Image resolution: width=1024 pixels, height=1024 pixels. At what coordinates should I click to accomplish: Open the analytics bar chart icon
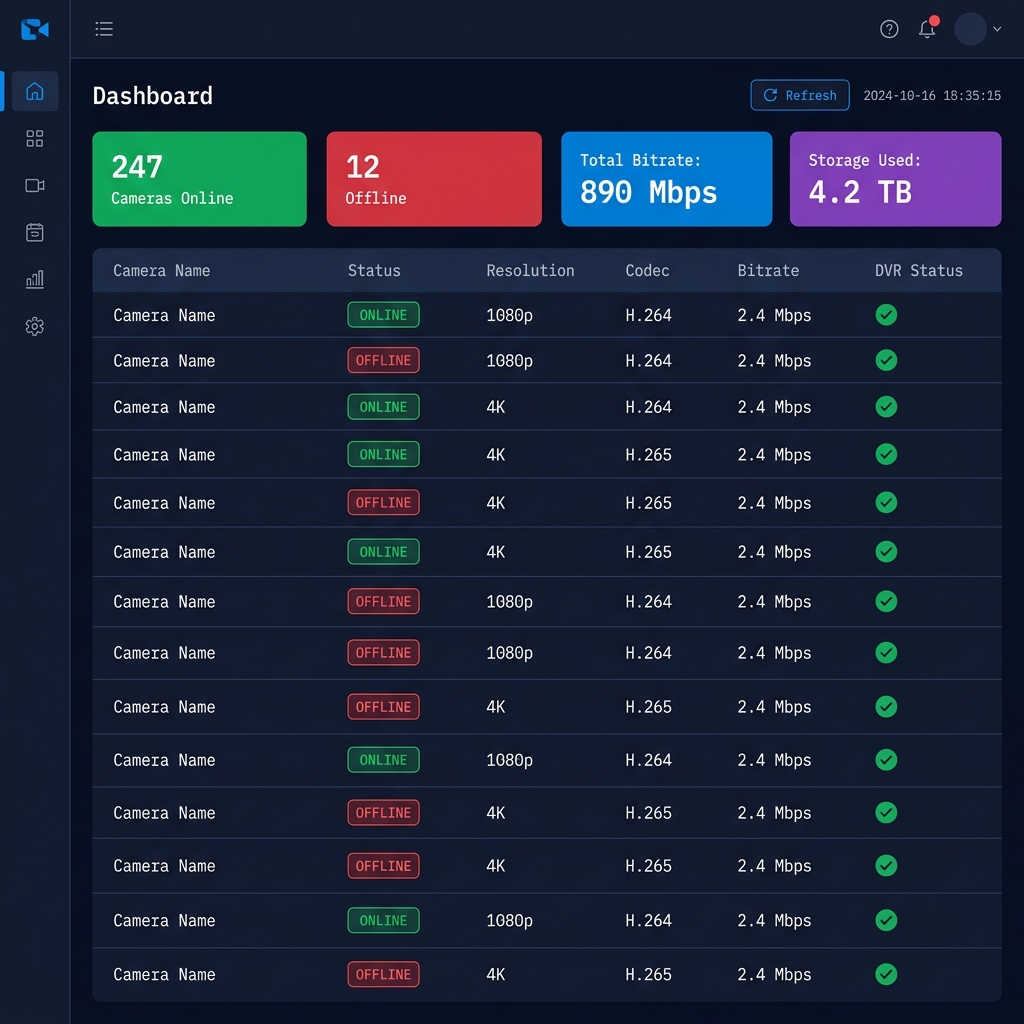click(x=35, y=280)
